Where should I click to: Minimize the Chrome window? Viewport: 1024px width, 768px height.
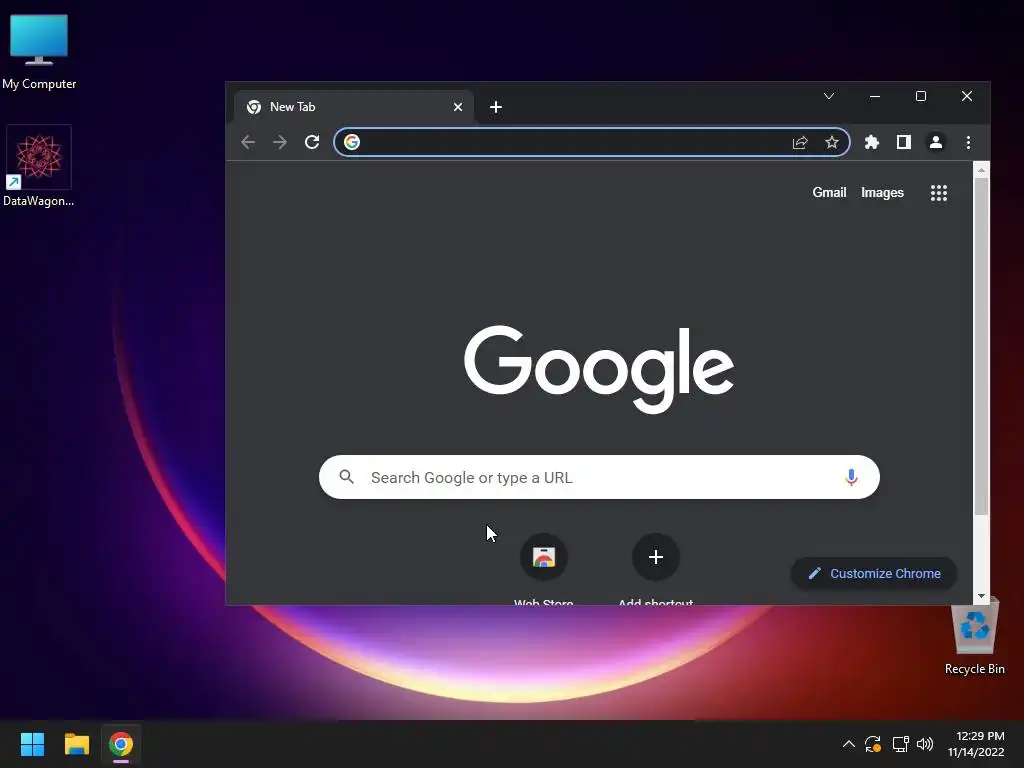(875, 97)
